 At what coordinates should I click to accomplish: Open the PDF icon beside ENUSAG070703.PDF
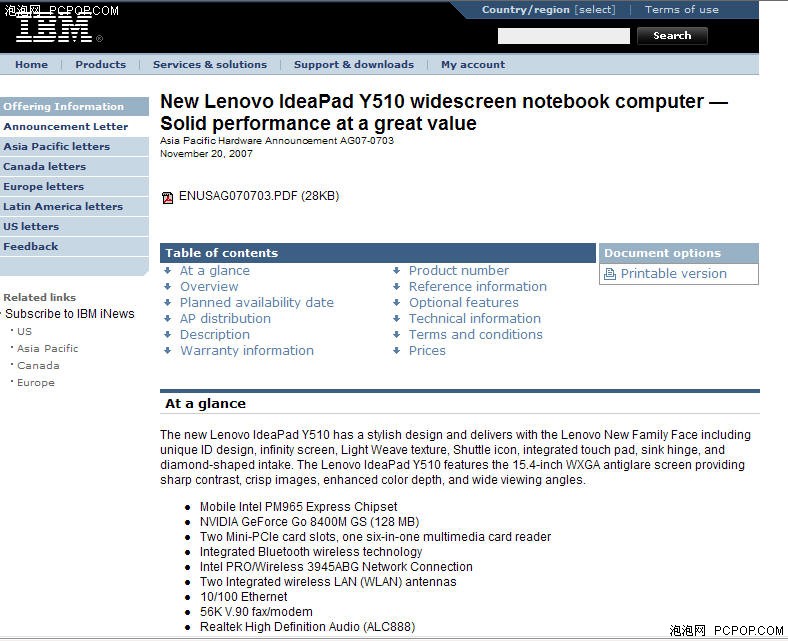point(167,198)
